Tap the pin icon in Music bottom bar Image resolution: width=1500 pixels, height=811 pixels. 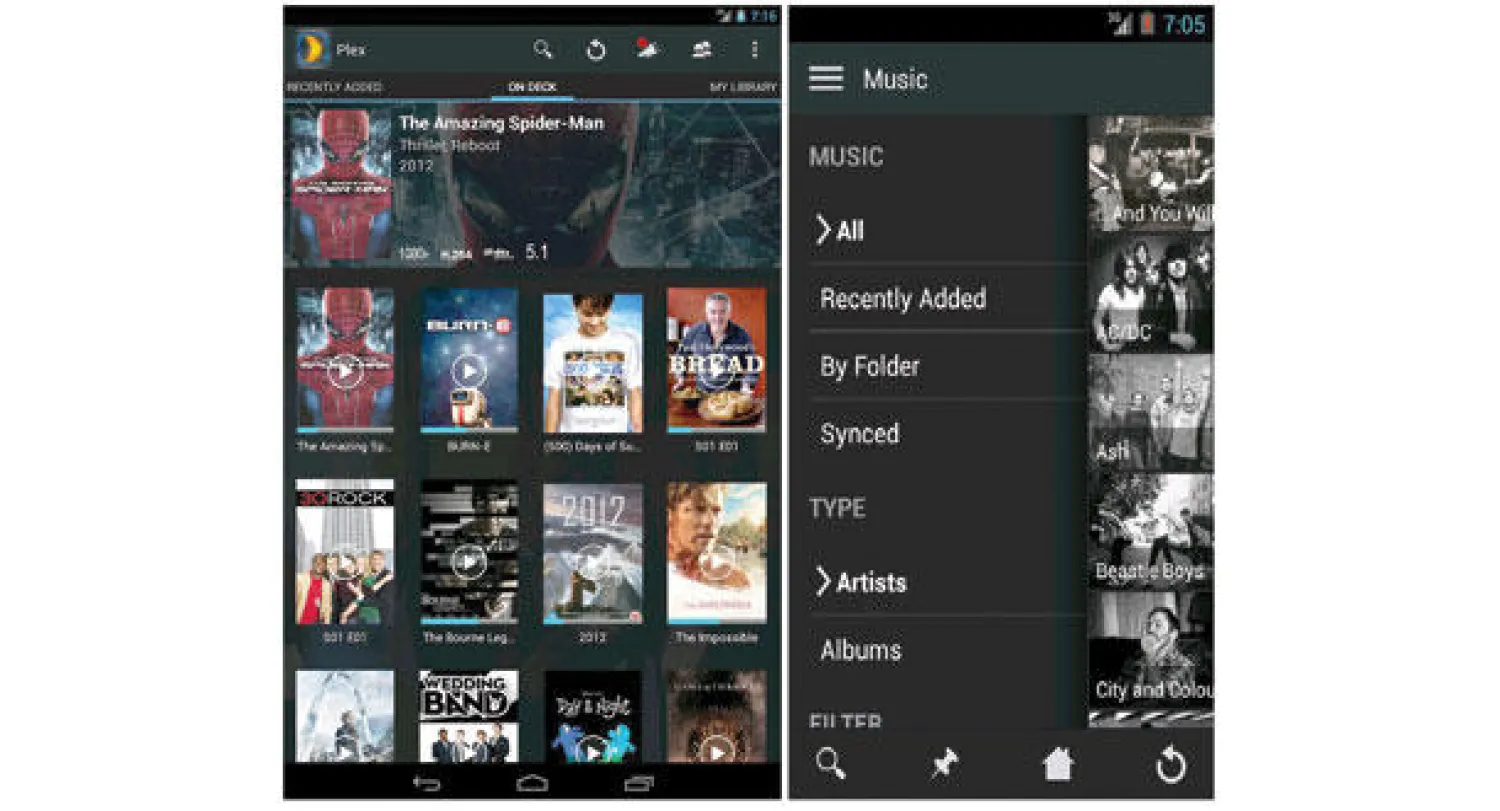[x=943, y=765]
